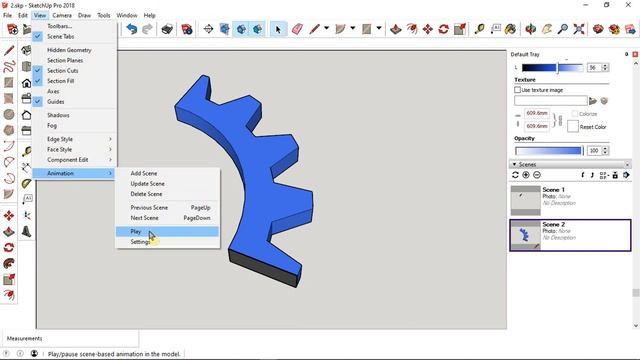Expand the Component Edit submenu
This screenshot has width=640, height=360.
click(73, 160)
